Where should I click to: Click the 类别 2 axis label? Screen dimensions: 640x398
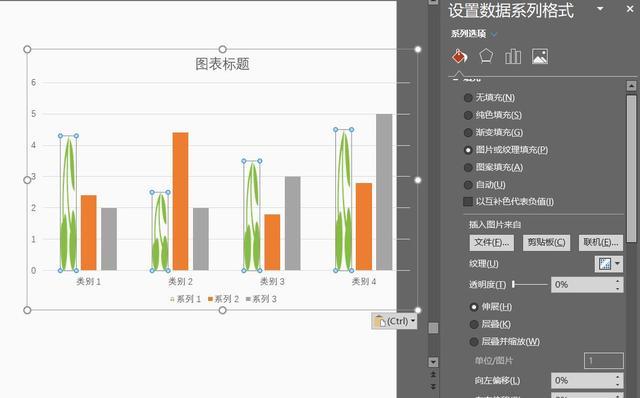pyautogui.click(x=180, y=281)
